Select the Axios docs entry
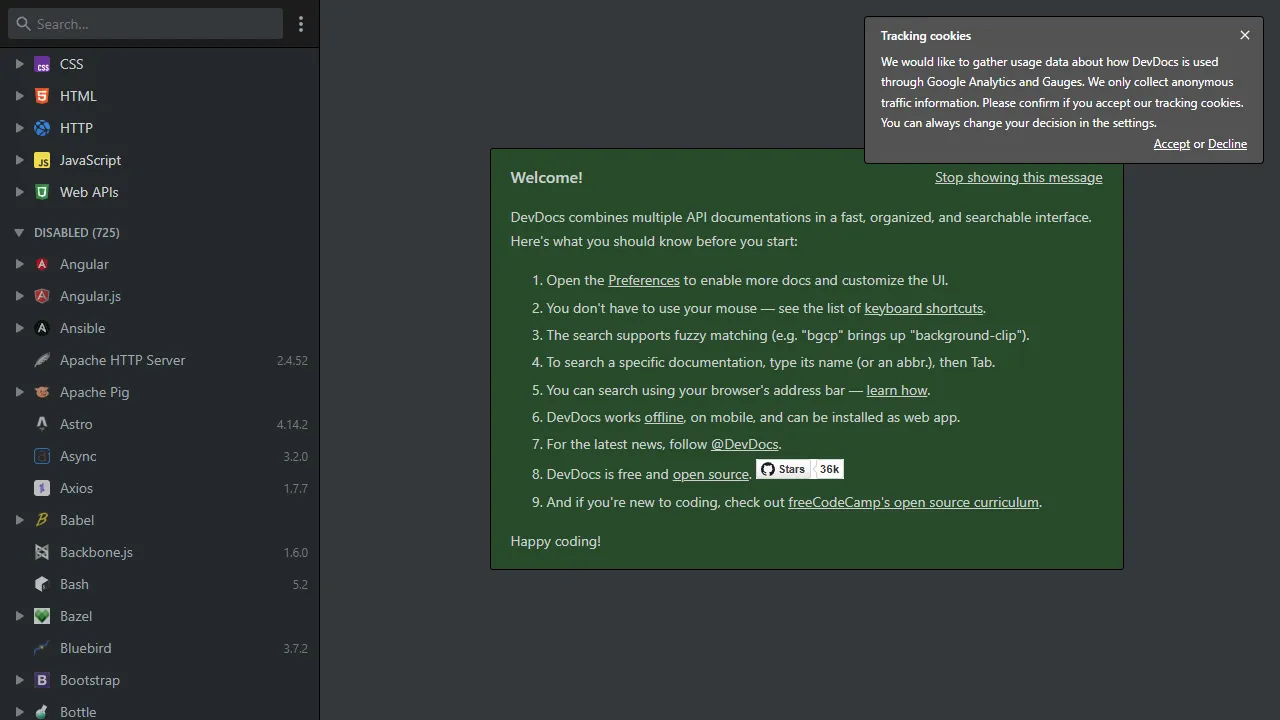The height and width of the screenshot is (720, 1280). [160, 488]
